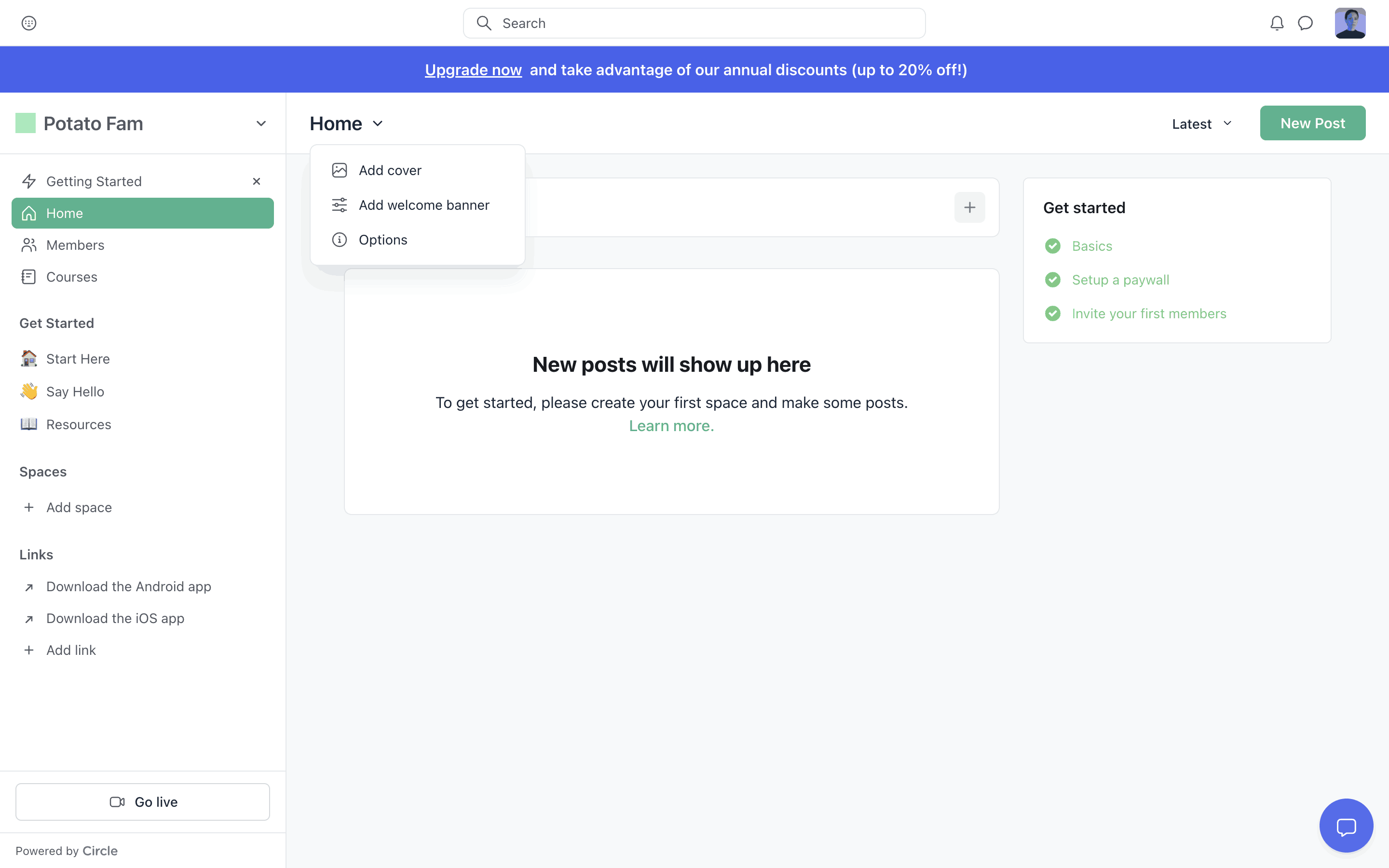Choose Add welcome banner from the menu

click(417, 205)
